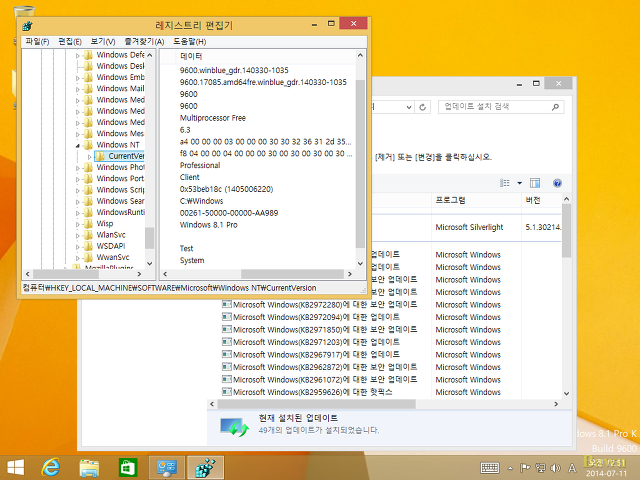
Task: Open the 파일(F) menu in Registry Editor
Action: (37, 42)
